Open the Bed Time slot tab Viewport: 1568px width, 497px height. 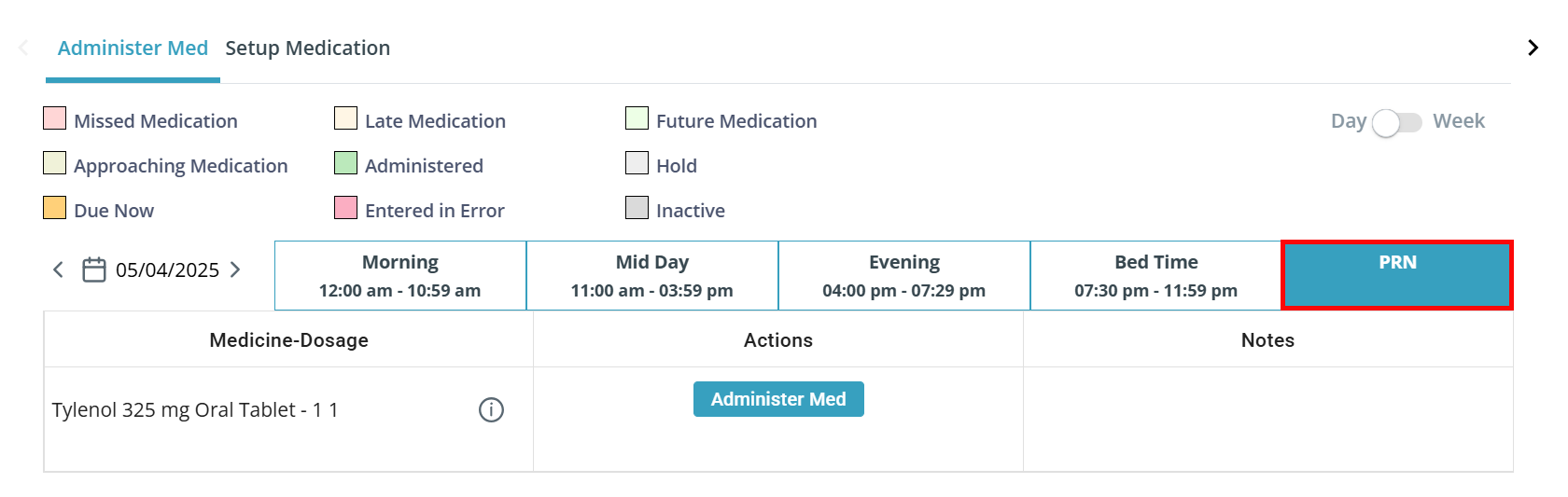point(1156,275)
